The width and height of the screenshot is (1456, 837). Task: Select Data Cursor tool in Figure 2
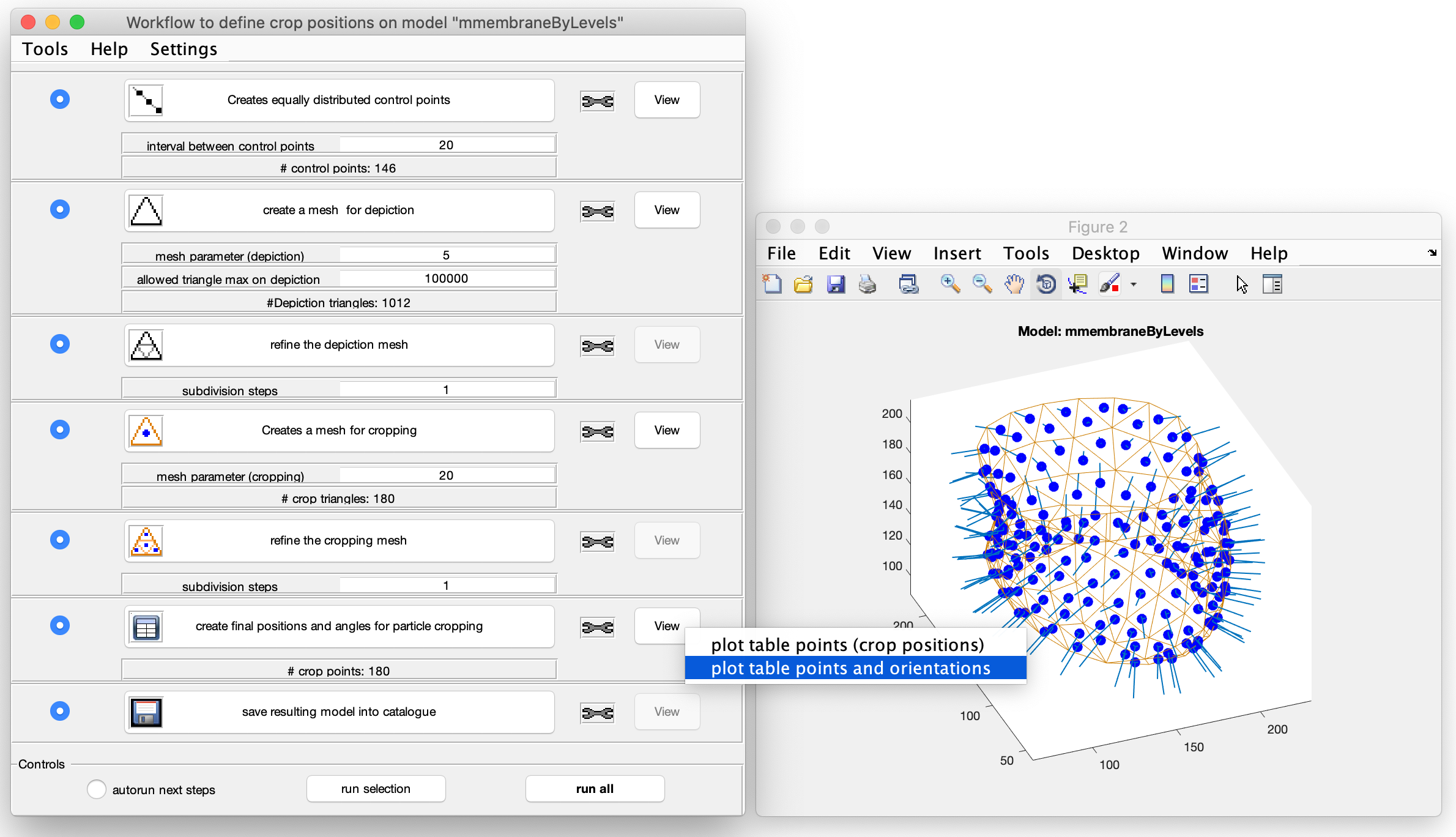click(1077, 284)
